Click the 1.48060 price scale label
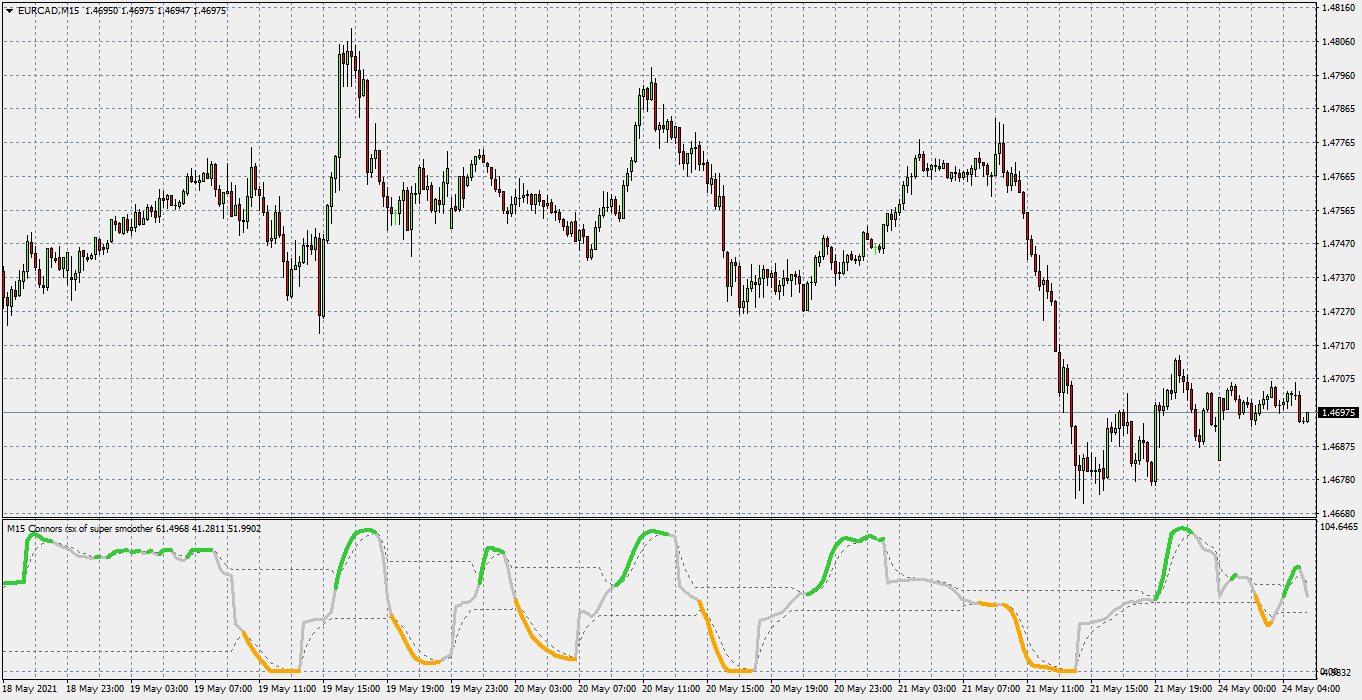 tap(1338, 42)
